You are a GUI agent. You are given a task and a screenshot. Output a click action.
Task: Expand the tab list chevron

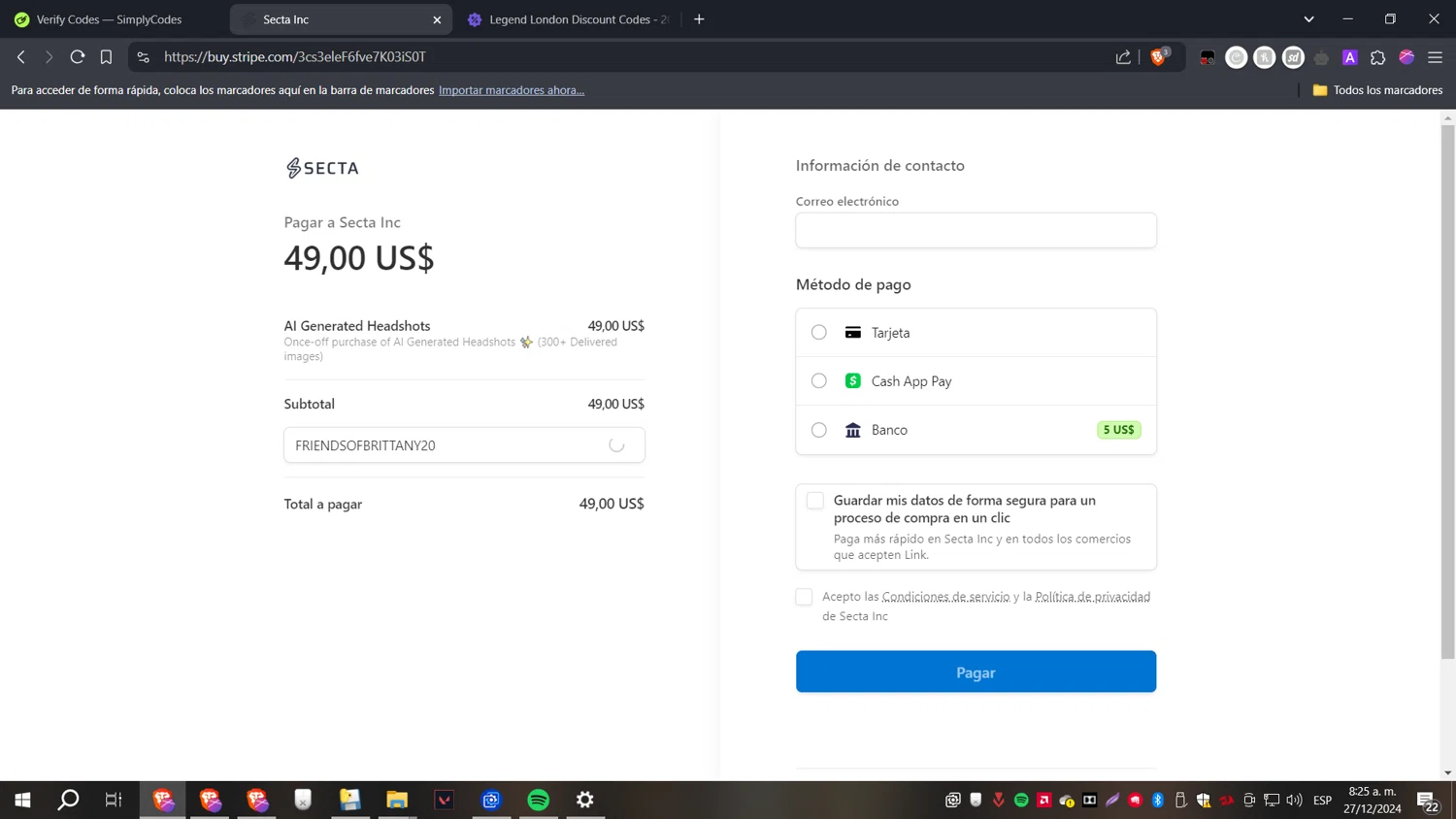1308,19
